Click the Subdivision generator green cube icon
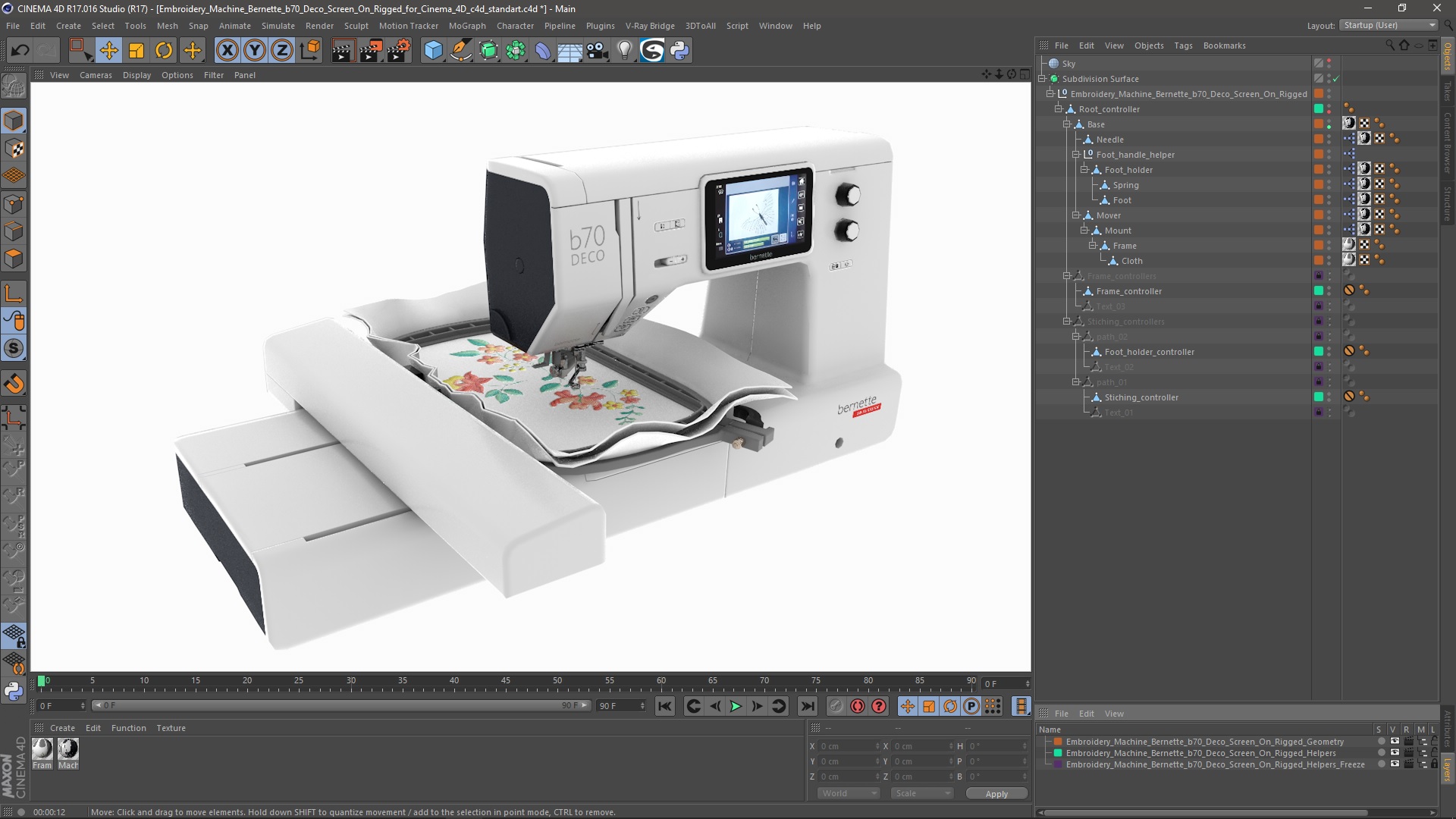Image resolution: width=1456 pixels, height=819 pixels. pos(488,51)
